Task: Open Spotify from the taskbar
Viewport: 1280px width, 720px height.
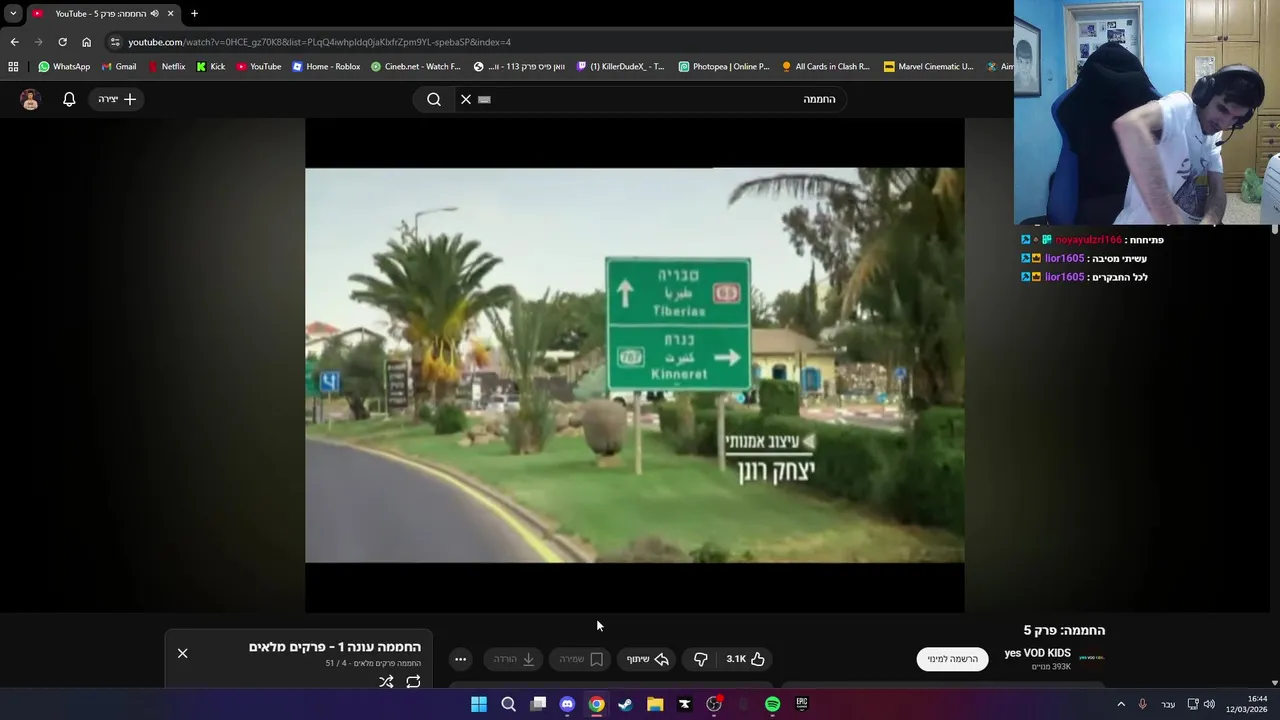Action: pyautogui.click(x=772, y=704)
